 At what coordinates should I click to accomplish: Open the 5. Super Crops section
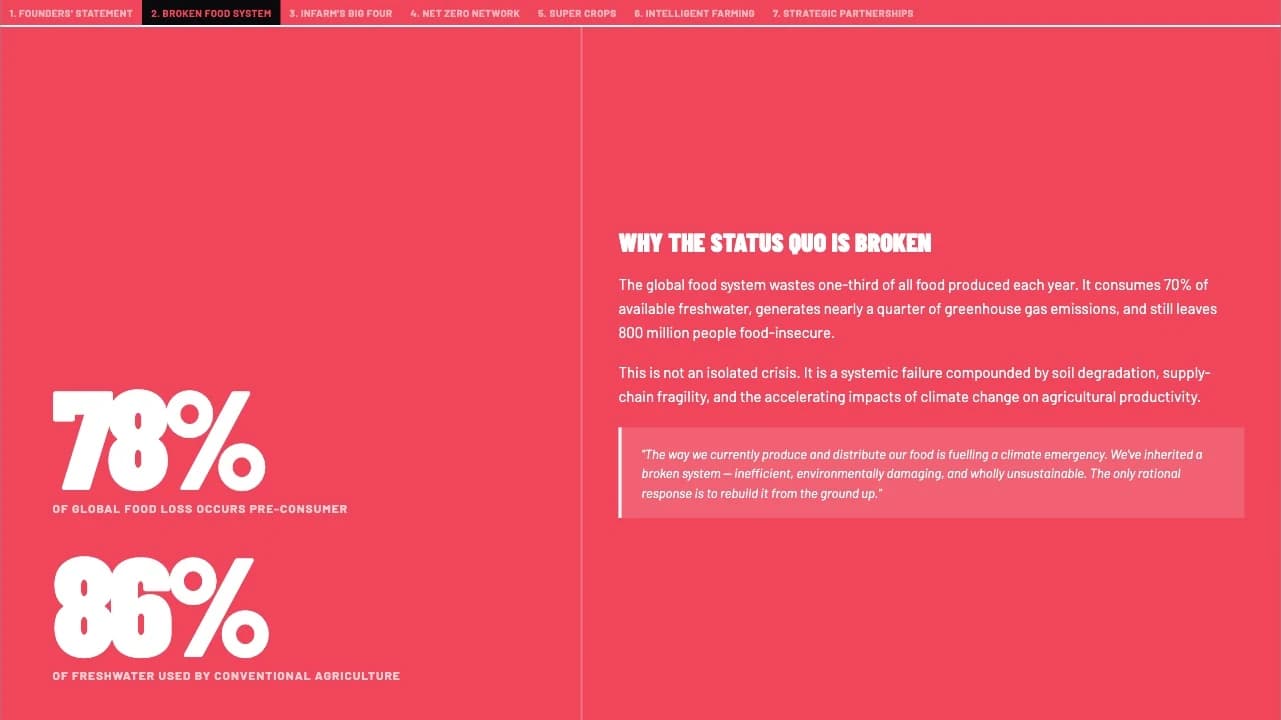tap(577, 13)
